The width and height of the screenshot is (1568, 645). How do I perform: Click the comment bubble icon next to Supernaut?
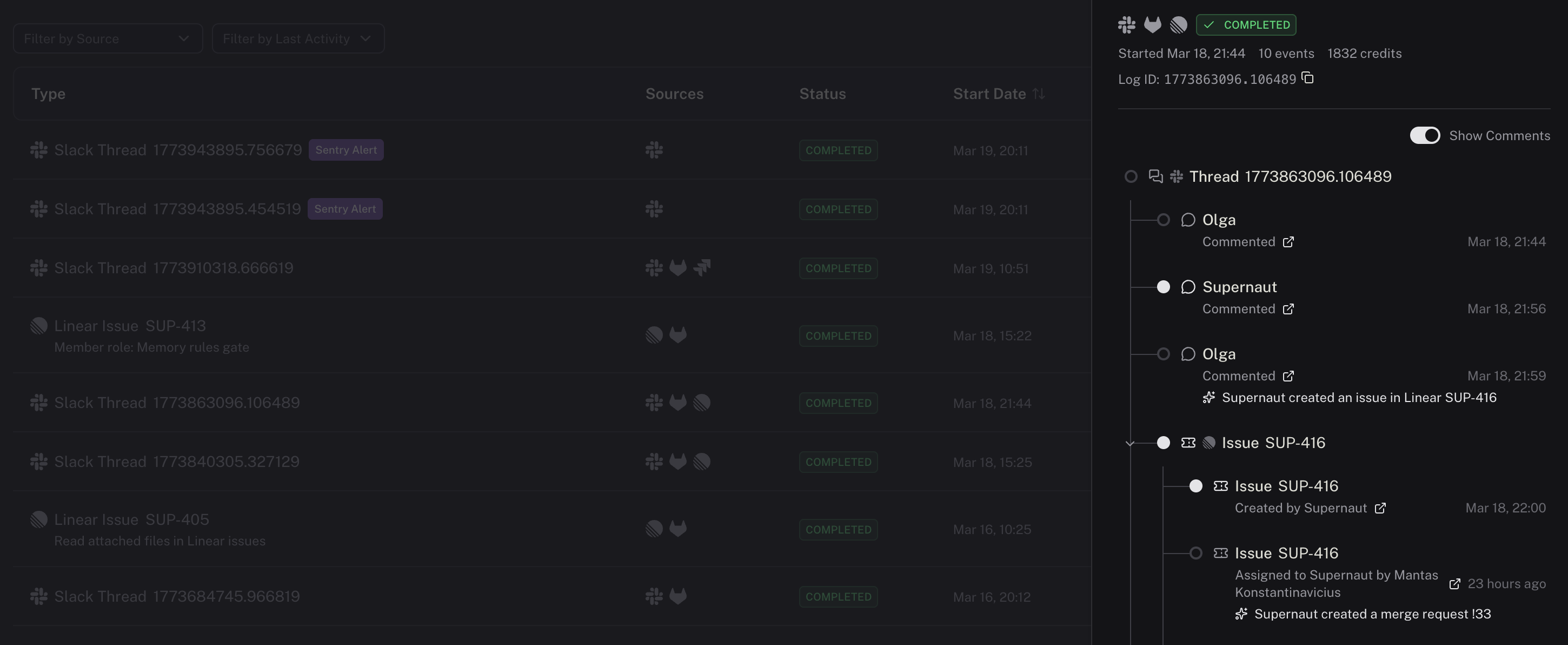(1188, 286)
